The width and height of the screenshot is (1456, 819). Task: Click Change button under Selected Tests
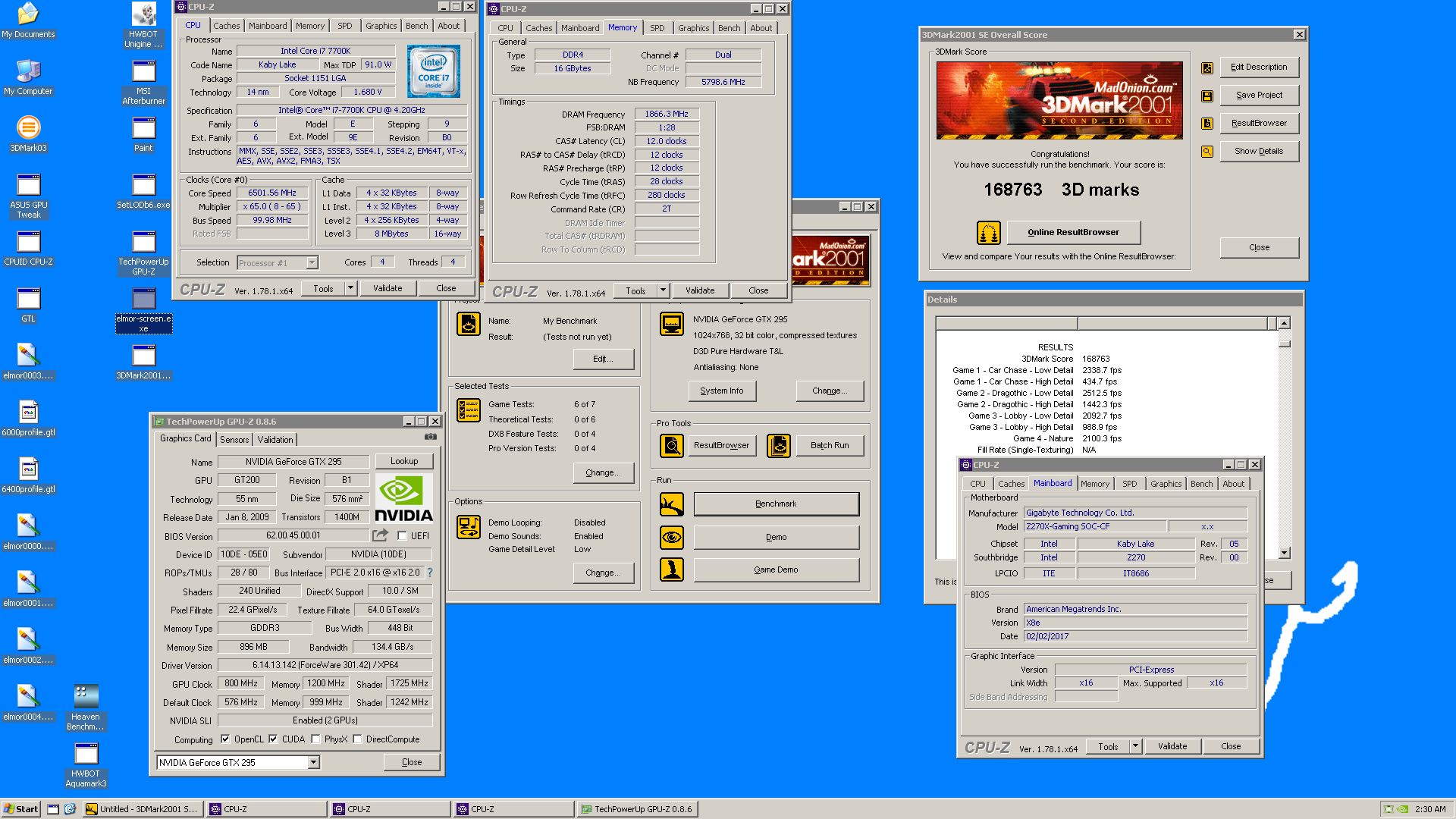pos(603,473)
